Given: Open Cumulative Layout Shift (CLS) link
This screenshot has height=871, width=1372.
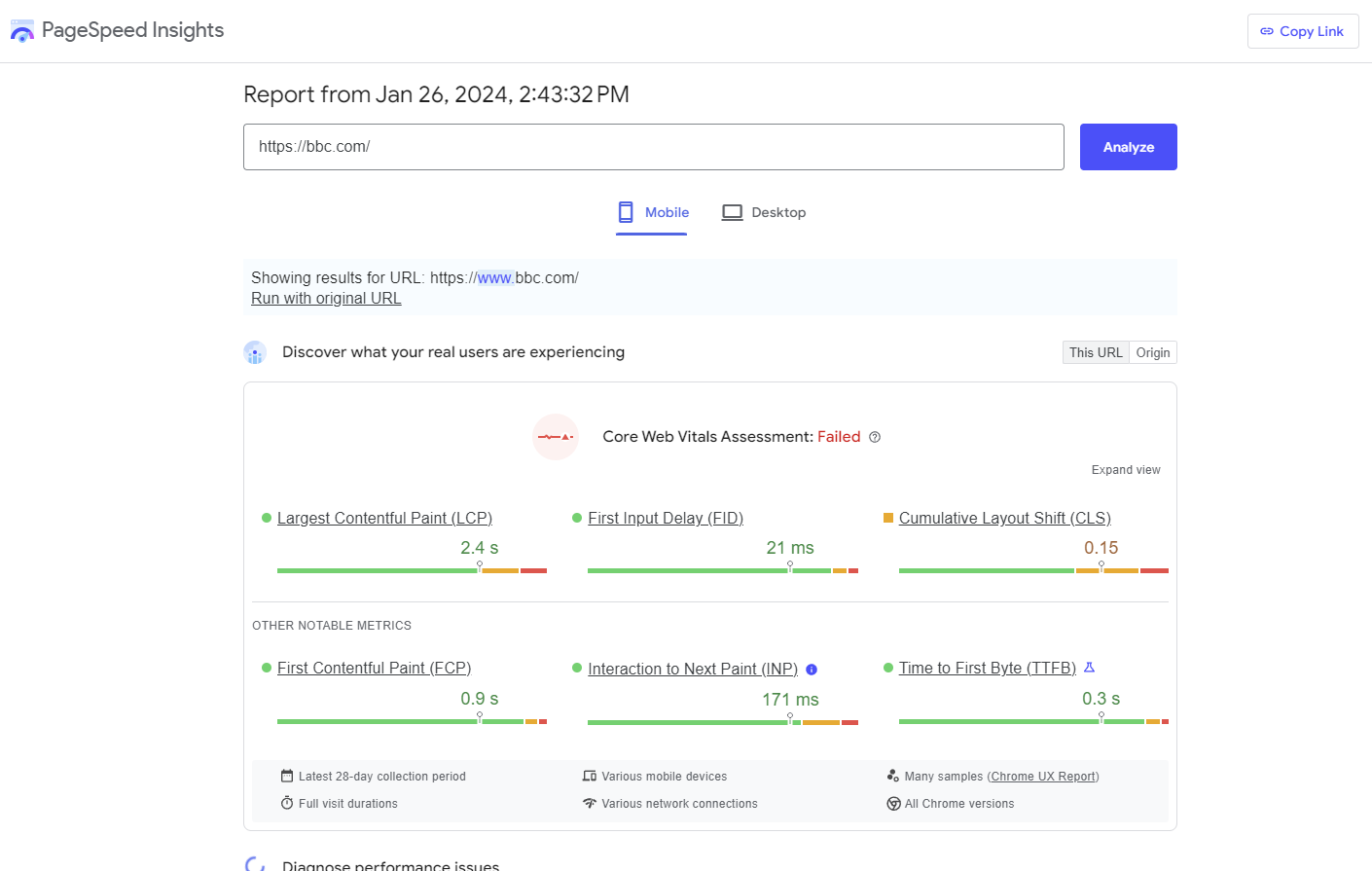Looking at the screenshot, I should click(1005, 518).
